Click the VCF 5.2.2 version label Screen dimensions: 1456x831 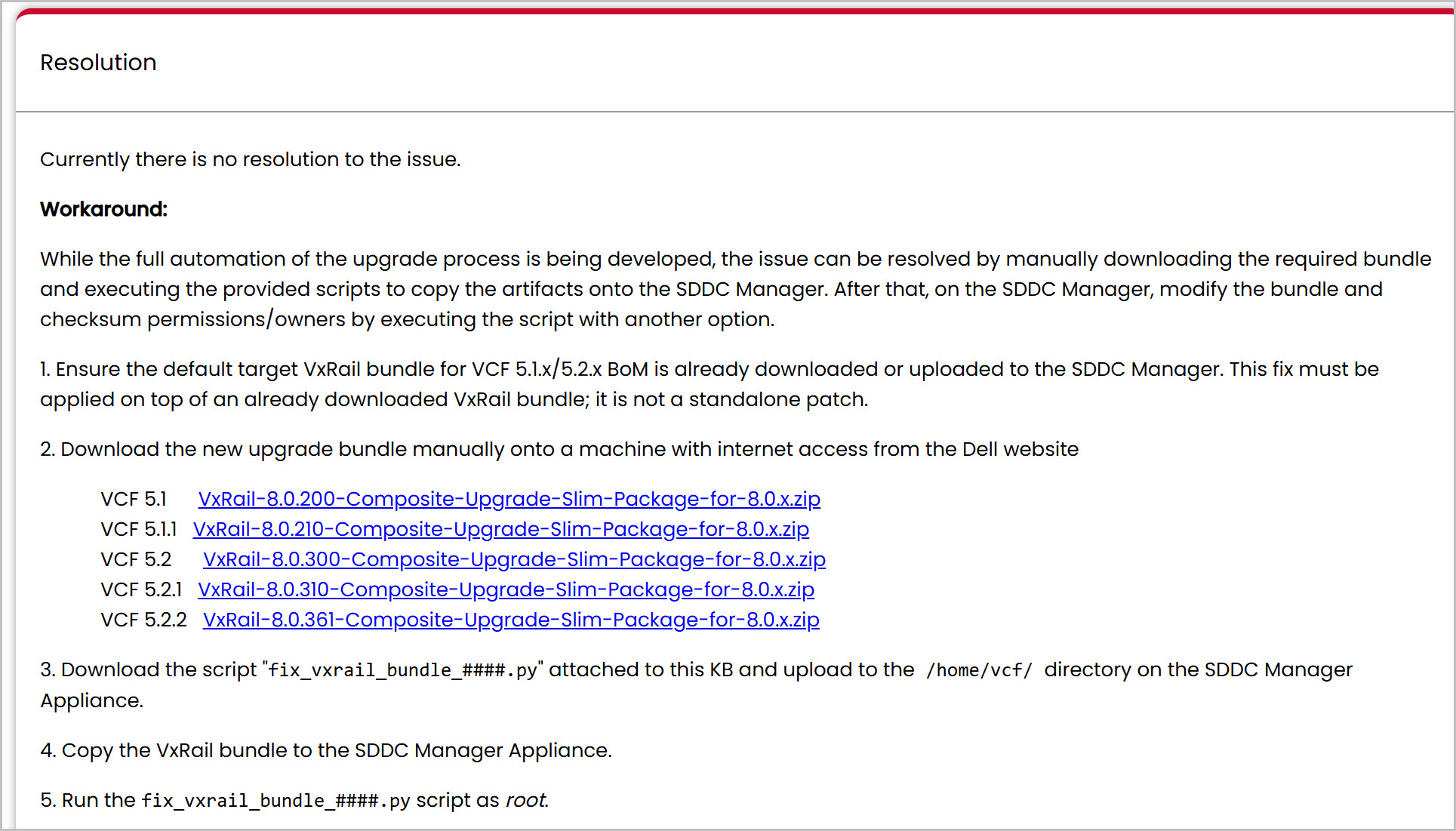pyautogui.click(x=143, y=620)
